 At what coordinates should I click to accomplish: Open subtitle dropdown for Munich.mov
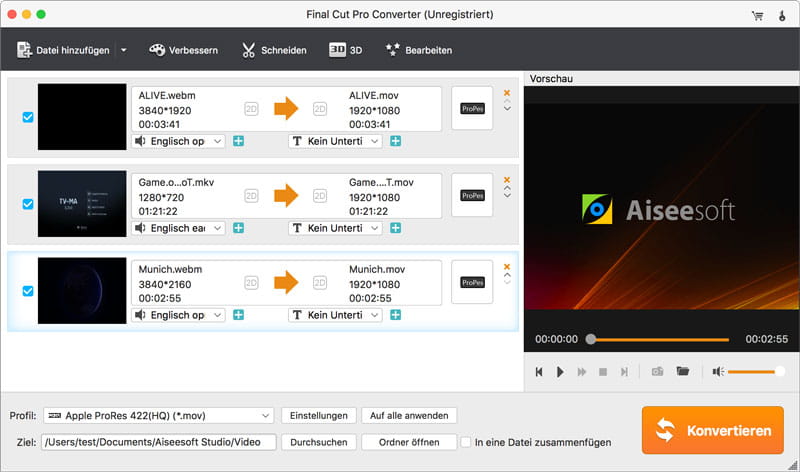(x=335, y=315)
